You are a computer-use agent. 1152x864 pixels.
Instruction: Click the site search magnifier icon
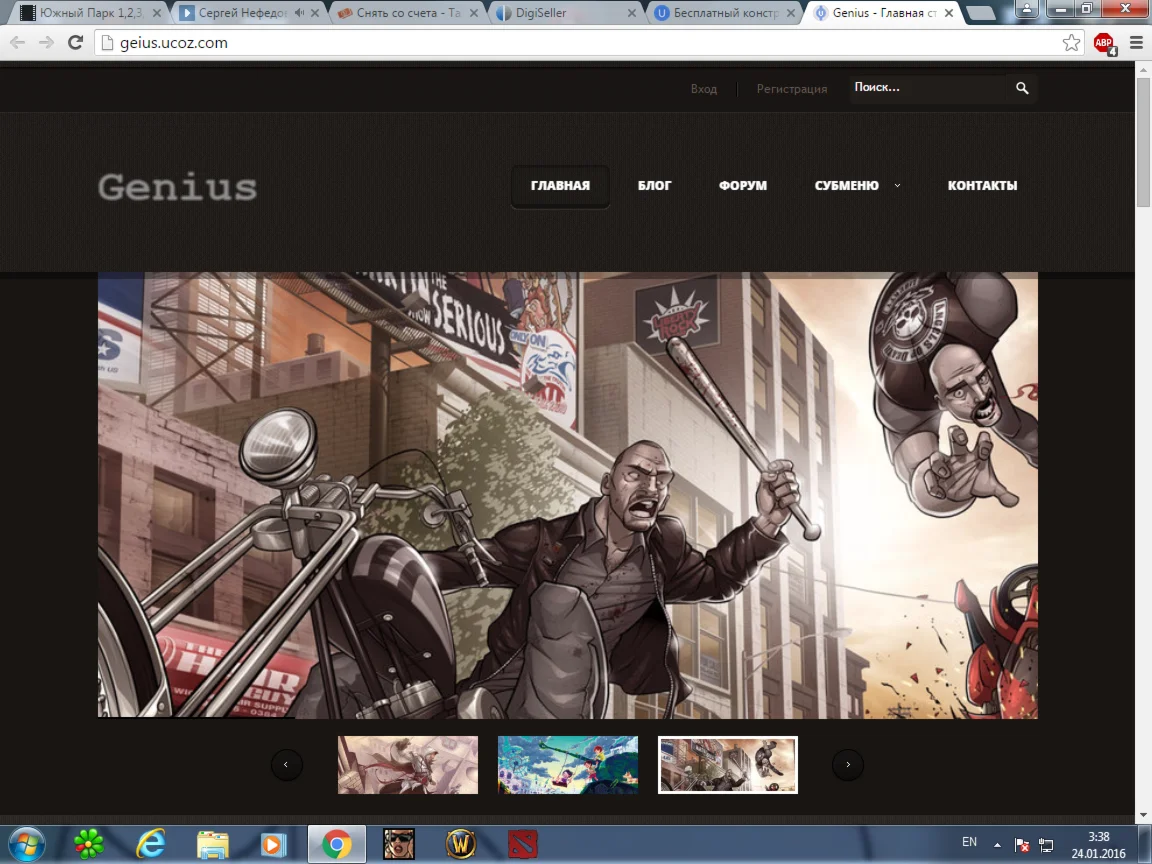(1022, 88)
